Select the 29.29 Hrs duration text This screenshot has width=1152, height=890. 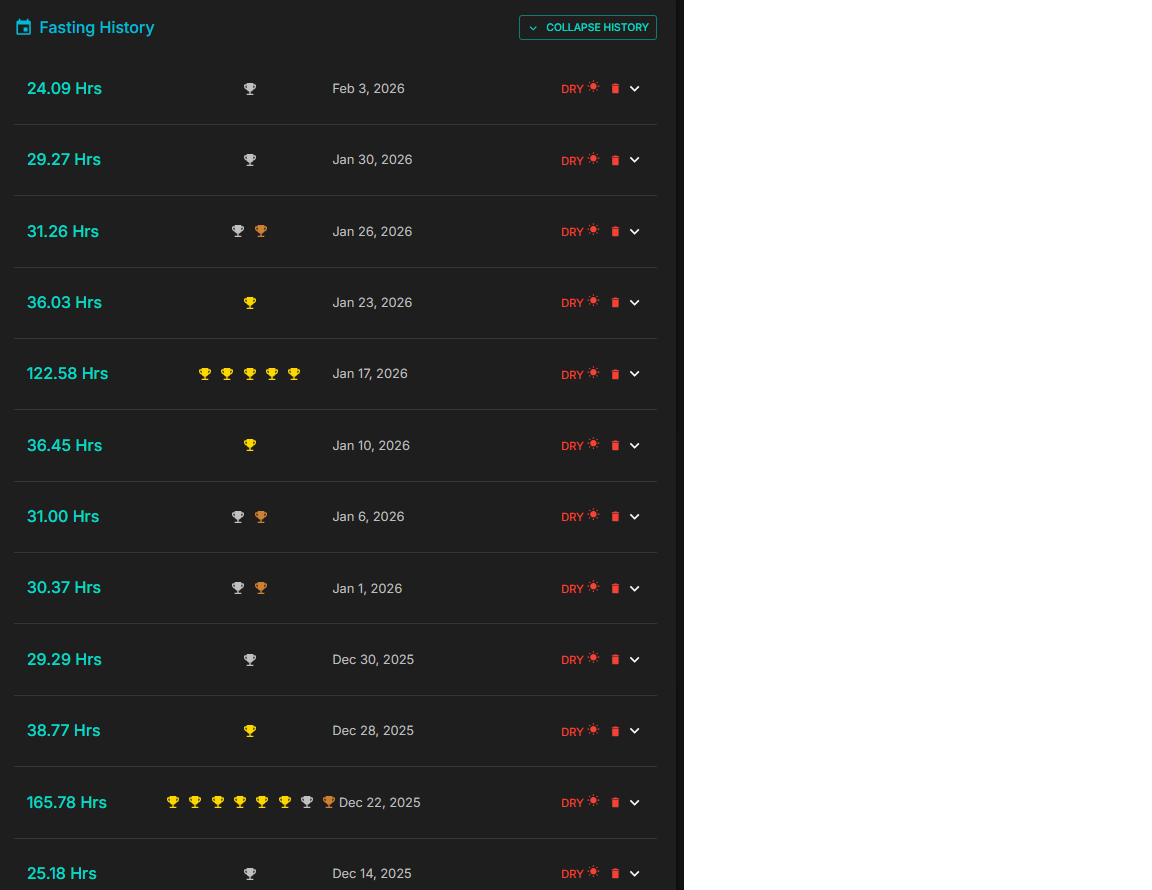coord(65,659)
